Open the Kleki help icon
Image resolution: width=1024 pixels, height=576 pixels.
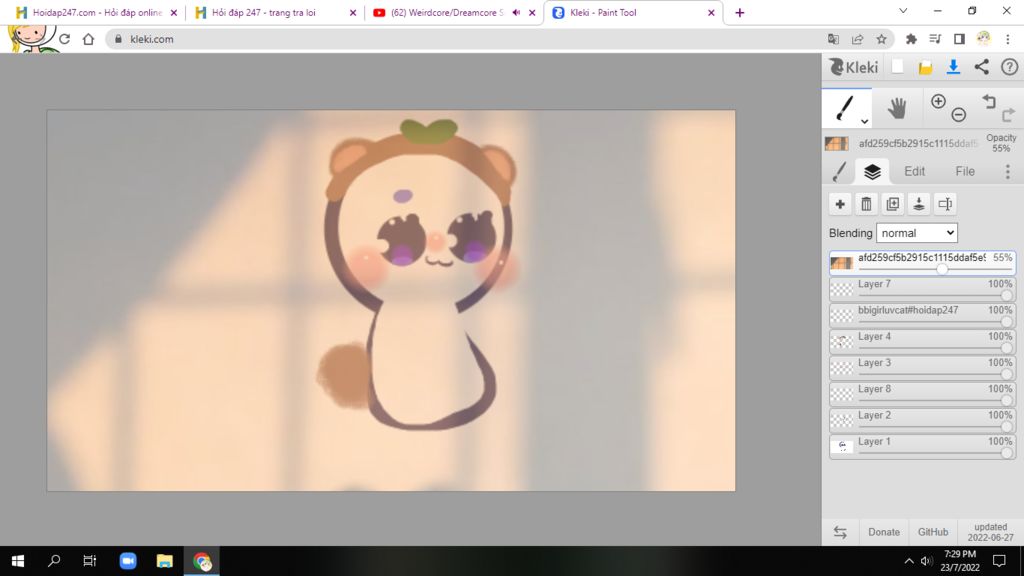tap(1010, 67)
